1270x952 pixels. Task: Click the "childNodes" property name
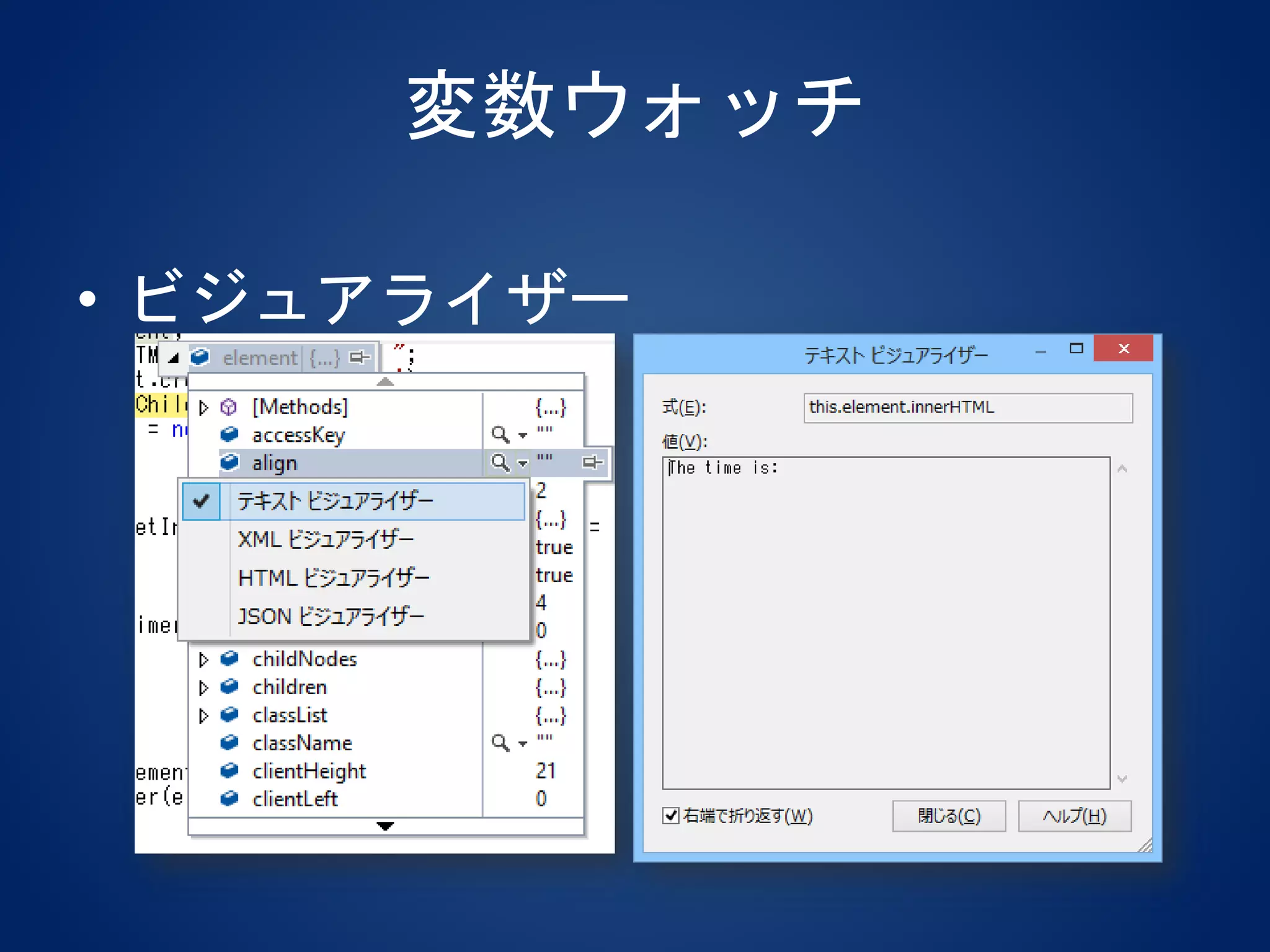[x=304, y=659]
